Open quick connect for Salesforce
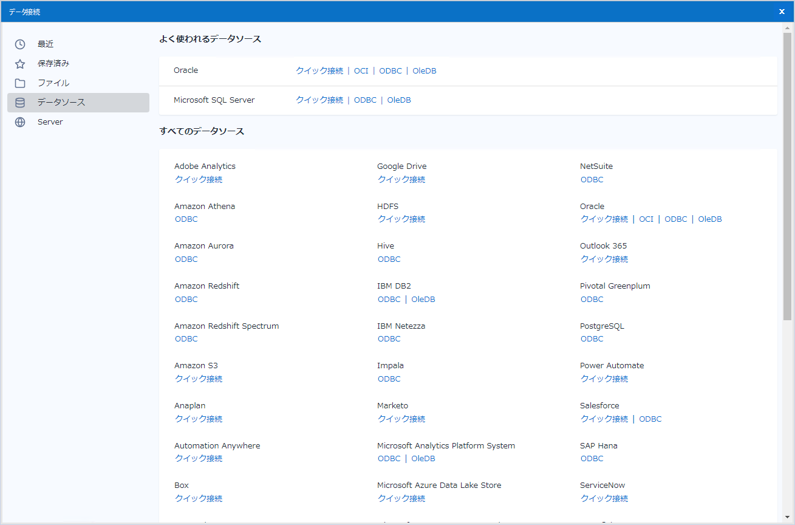The width and height of the screenshot is (795, 525). coord(604,419)
